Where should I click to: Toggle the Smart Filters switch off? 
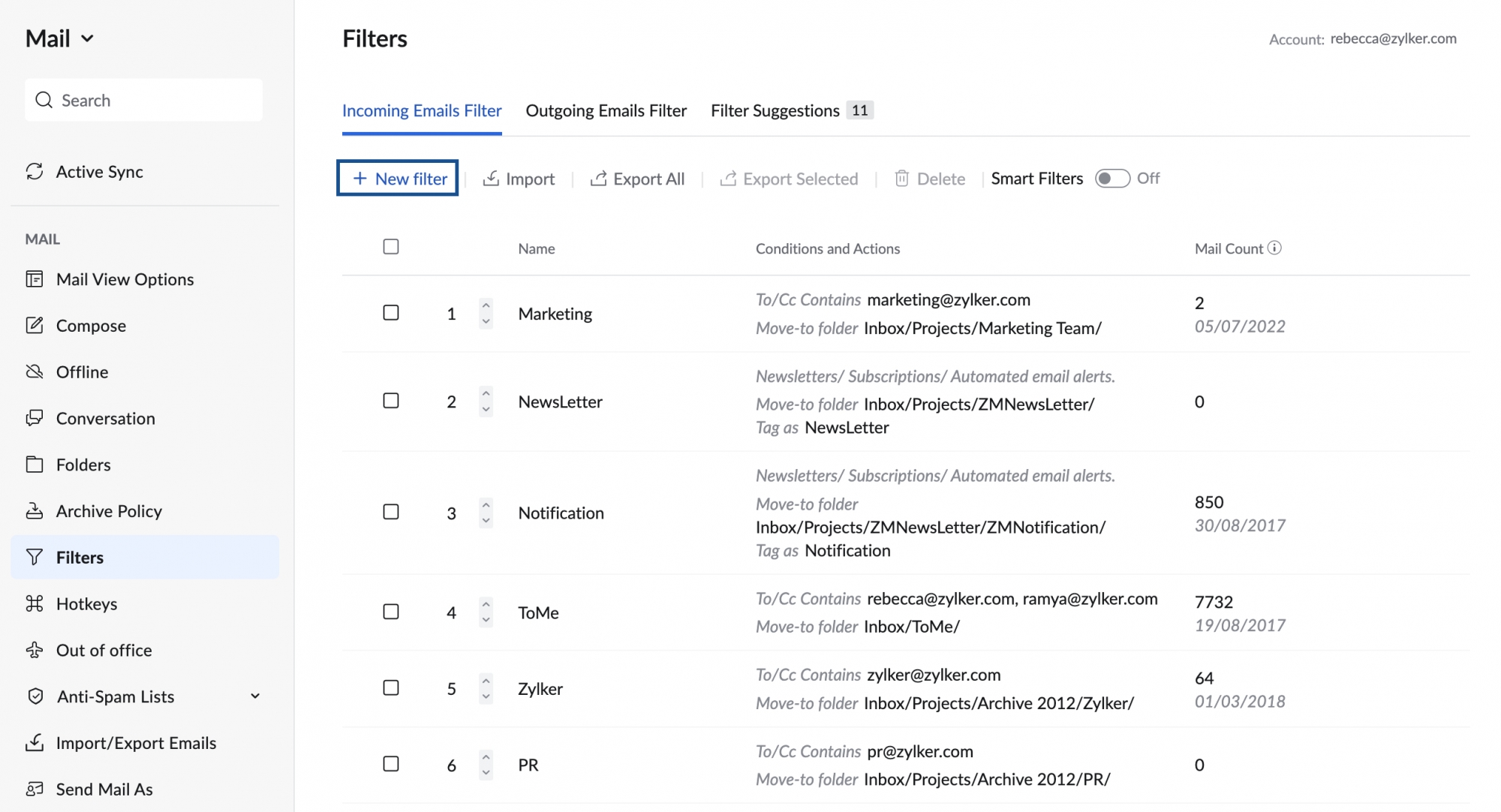1112,178
